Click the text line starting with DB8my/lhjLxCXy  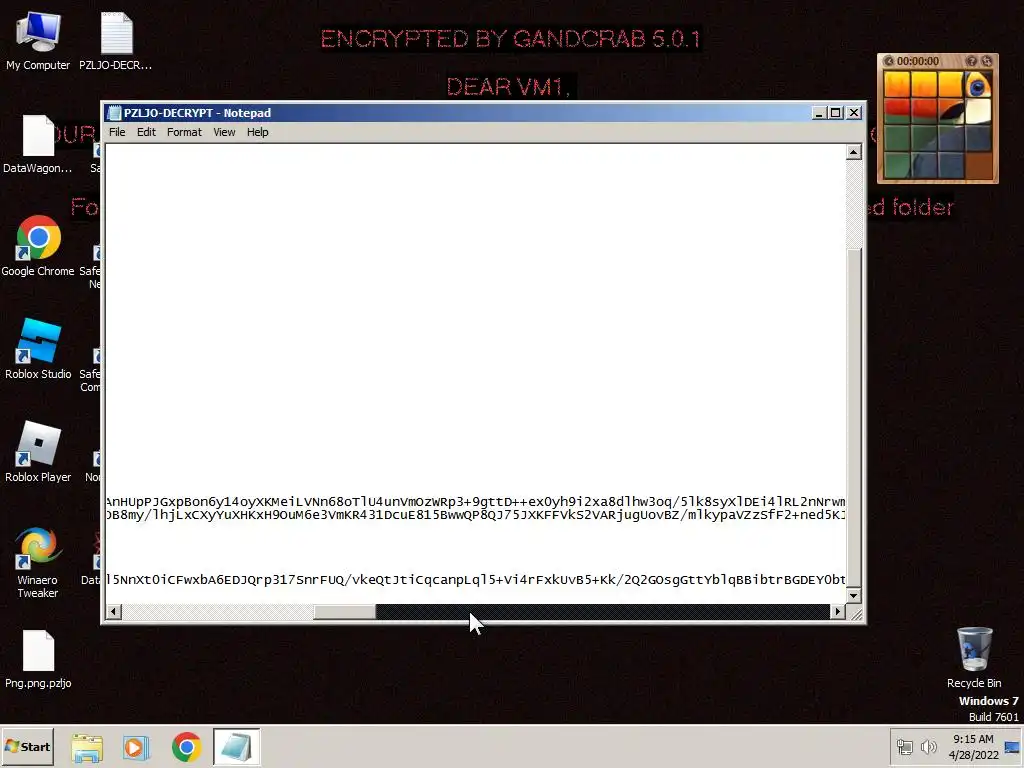point(475,515)
